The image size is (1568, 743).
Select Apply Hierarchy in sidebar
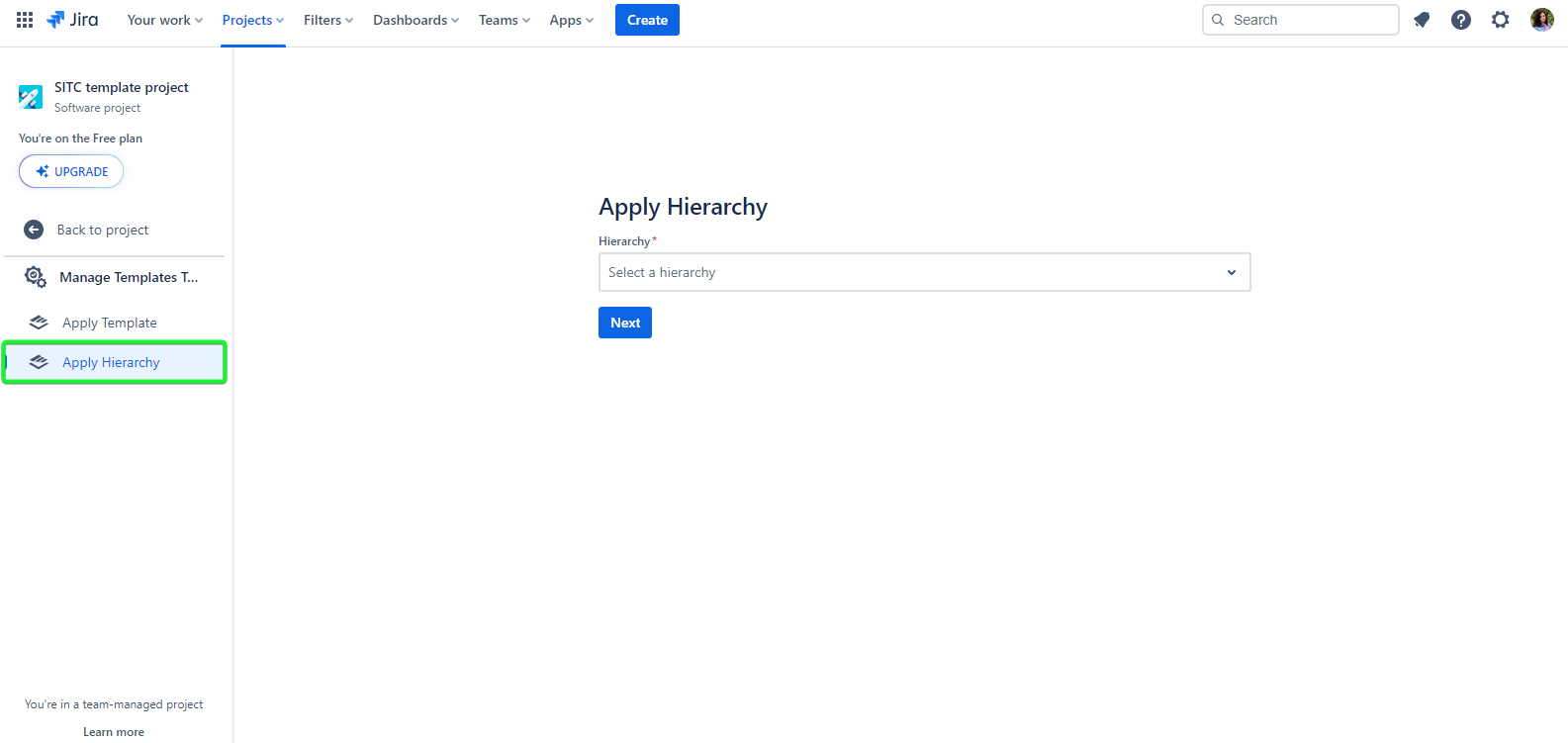(x=111, y=362)
